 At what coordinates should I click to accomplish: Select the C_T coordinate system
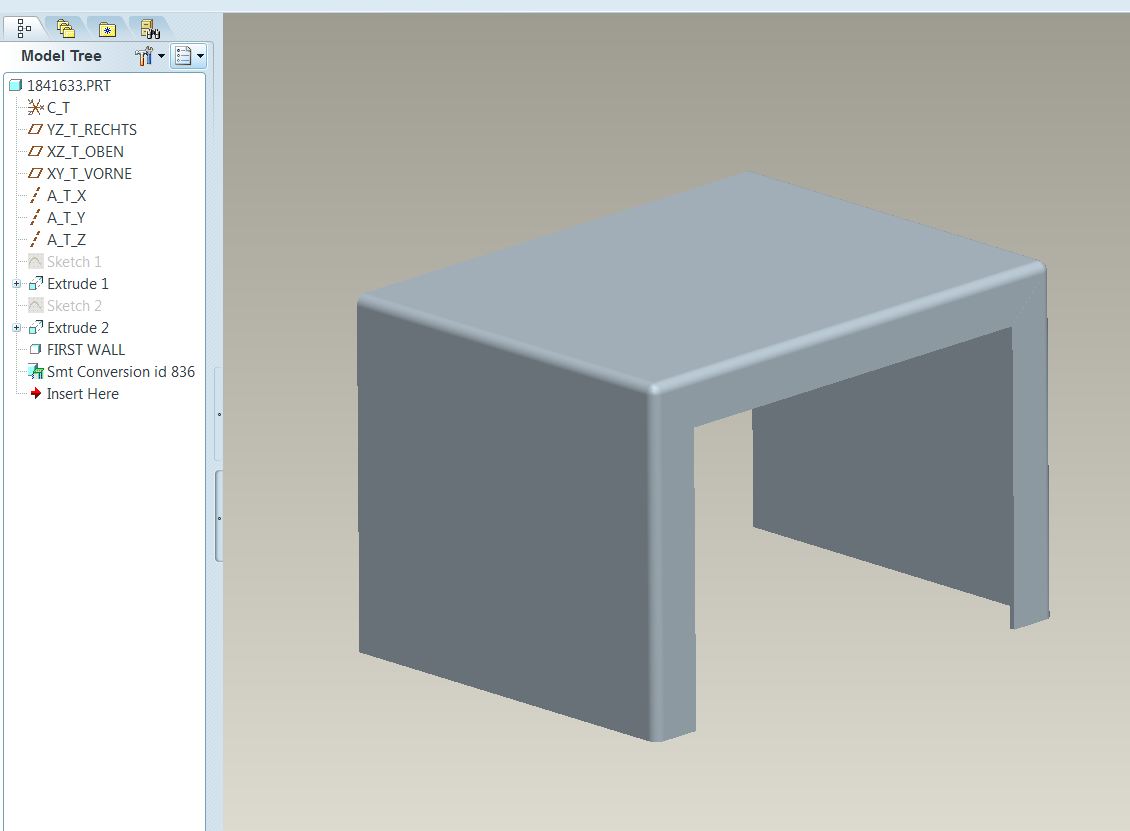[x=58, y=108]
